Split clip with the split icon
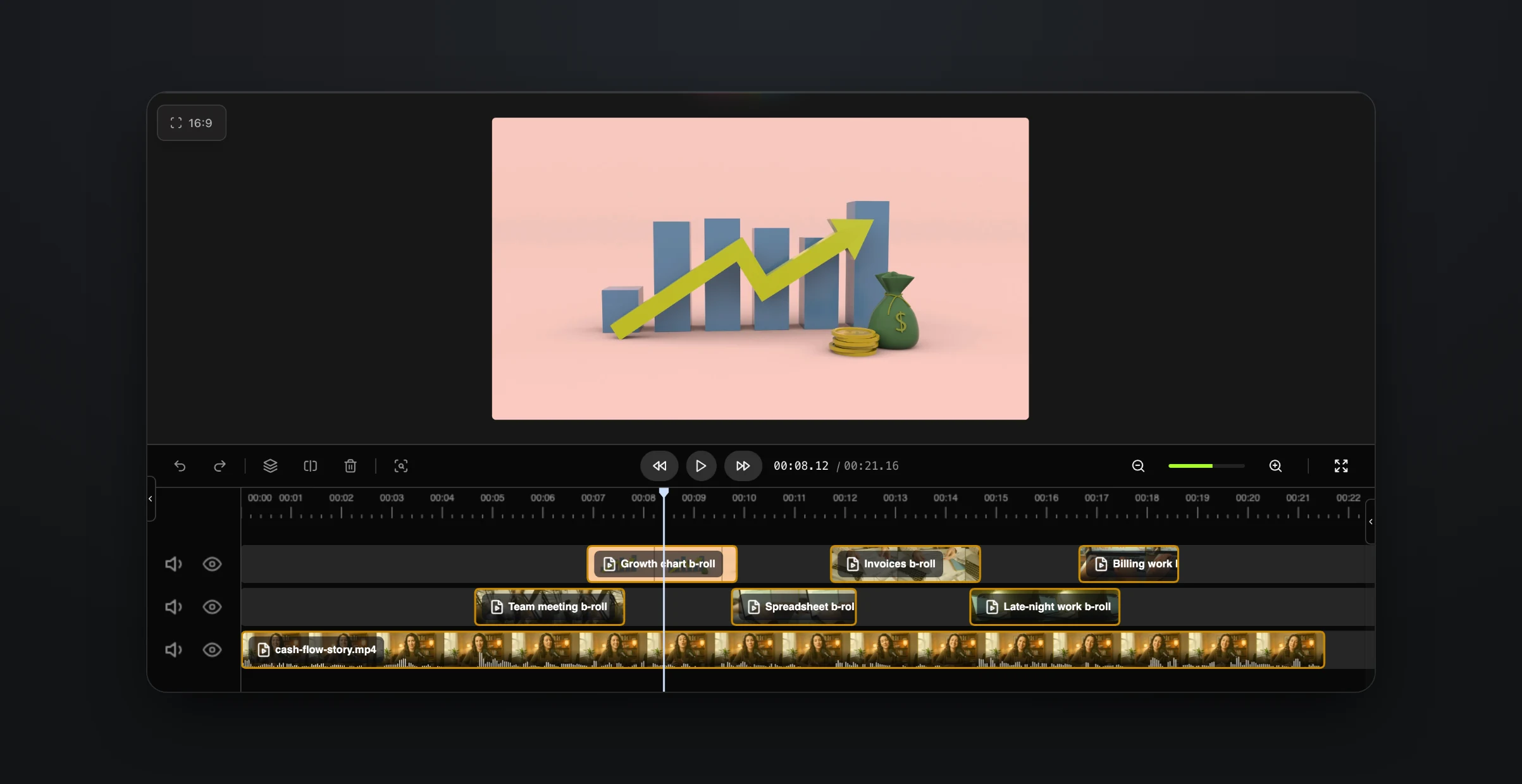Image resolution: width=1522 pixels, height=784 pixels. [310, 466]
